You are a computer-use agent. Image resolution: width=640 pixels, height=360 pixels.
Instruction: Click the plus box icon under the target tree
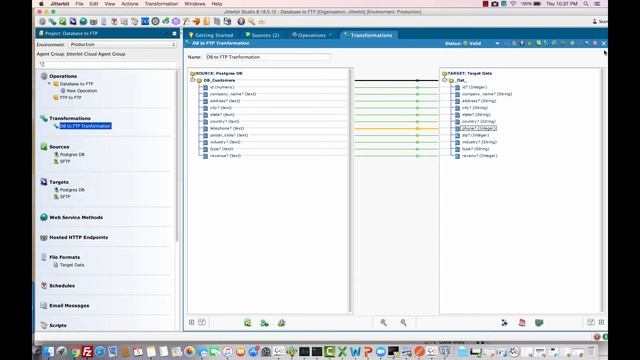click(x=601, y=322)
